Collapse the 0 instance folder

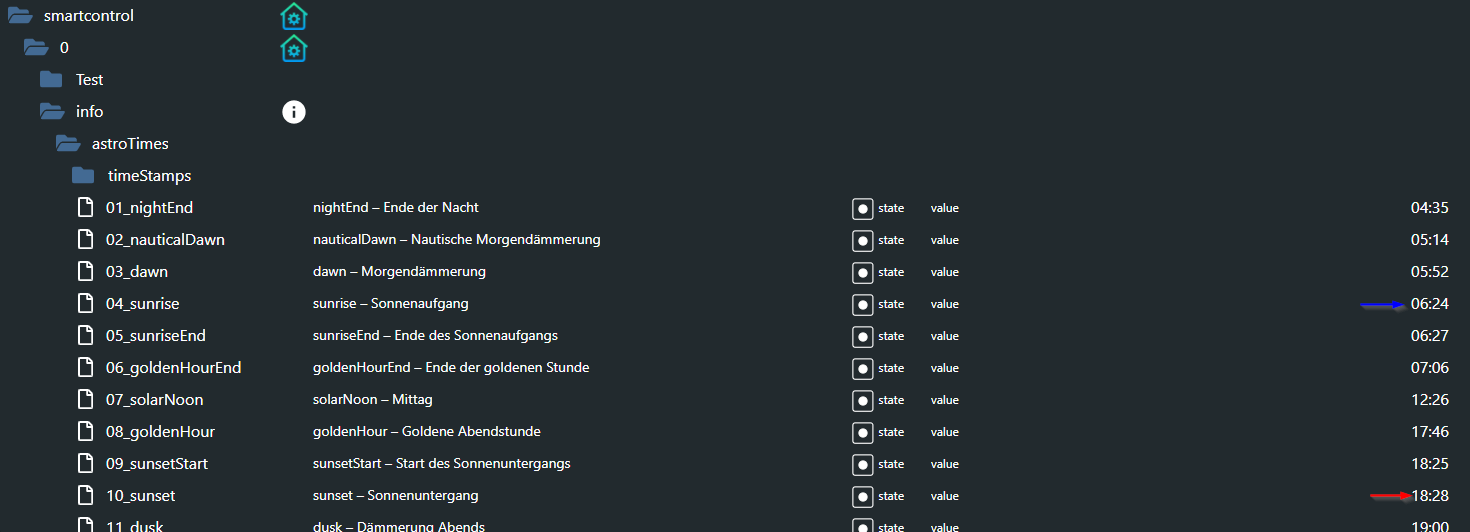click(x=37, y=48)
